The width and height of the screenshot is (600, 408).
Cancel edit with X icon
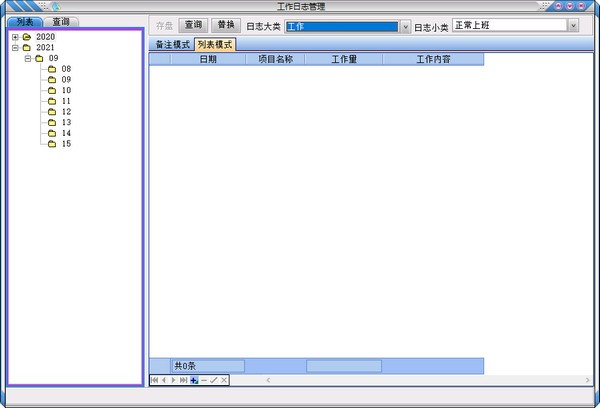tap(224, 380)
